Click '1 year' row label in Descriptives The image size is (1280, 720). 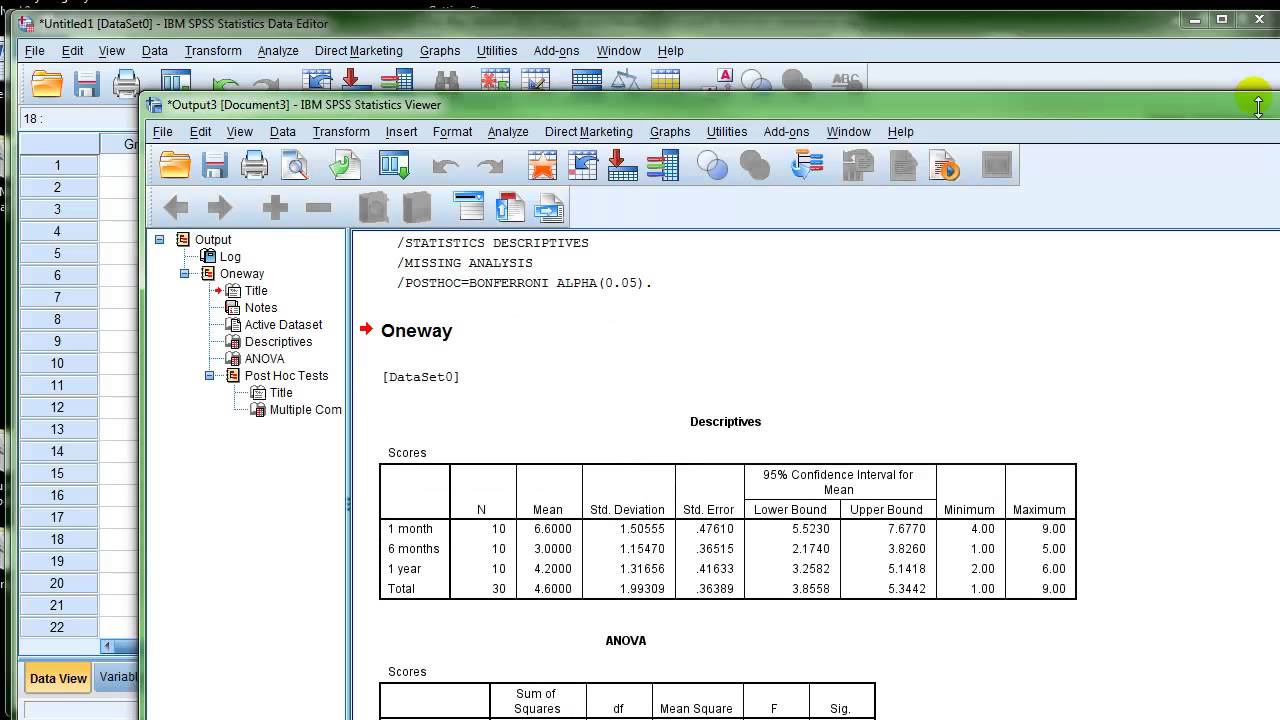tap(403, 569)
